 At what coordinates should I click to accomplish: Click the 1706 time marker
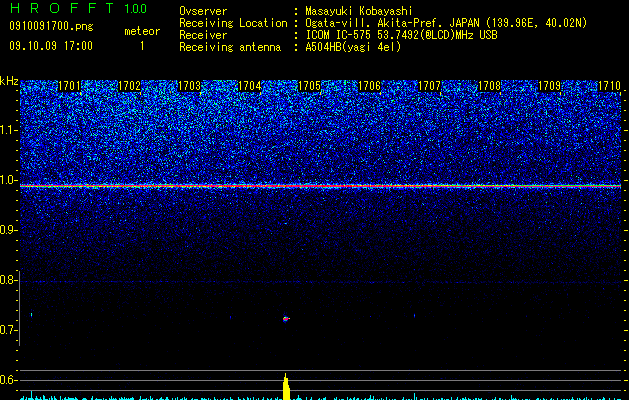click(369, 86)
